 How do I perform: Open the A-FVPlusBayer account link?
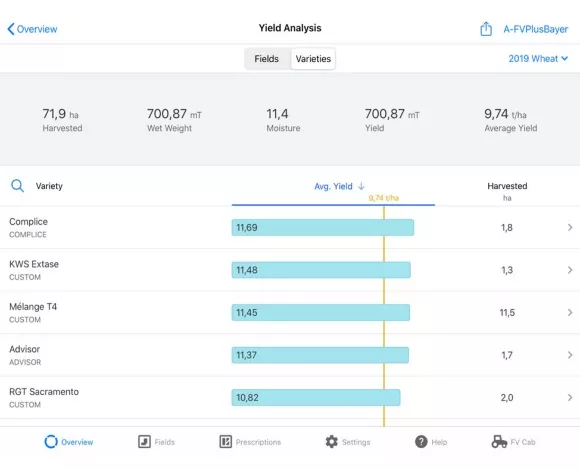click(x=535, y=29)
